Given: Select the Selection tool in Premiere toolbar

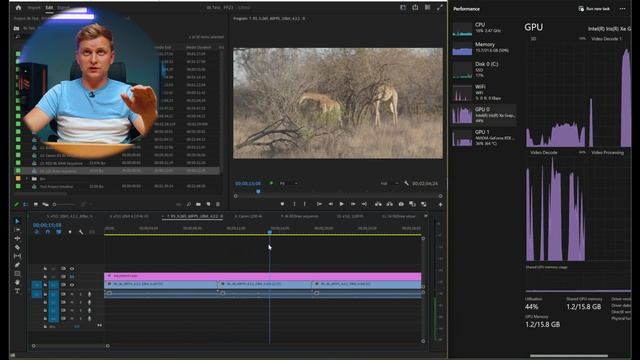Looking at the screenshot, I should click(17, 221).
